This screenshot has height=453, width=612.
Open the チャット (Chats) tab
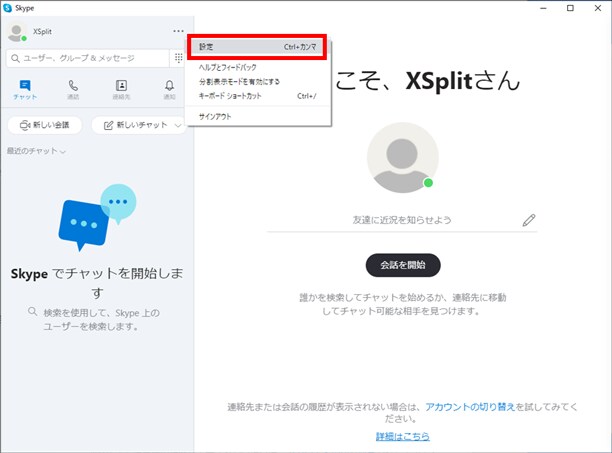pos(24,90)
